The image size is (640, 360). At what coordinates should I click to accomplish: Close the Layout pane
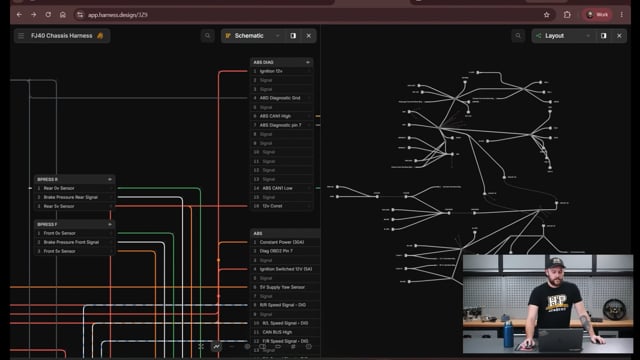coord(619,36)
